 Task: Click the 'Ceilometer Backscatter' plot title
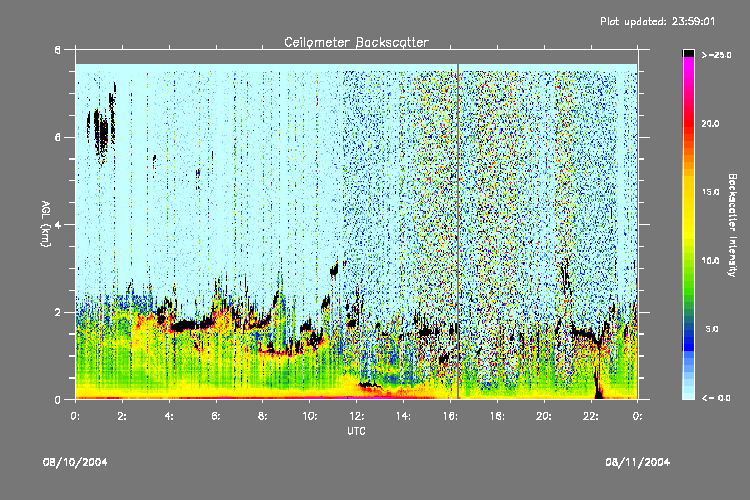coord(356,42)
